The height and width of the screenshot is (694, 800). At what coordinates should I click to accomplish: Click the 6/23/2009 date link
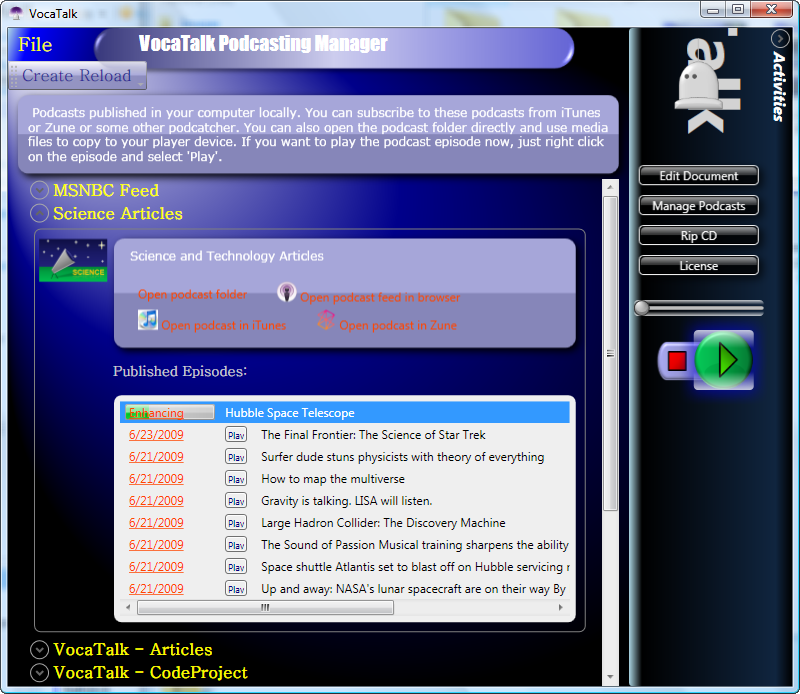[156, 435]
